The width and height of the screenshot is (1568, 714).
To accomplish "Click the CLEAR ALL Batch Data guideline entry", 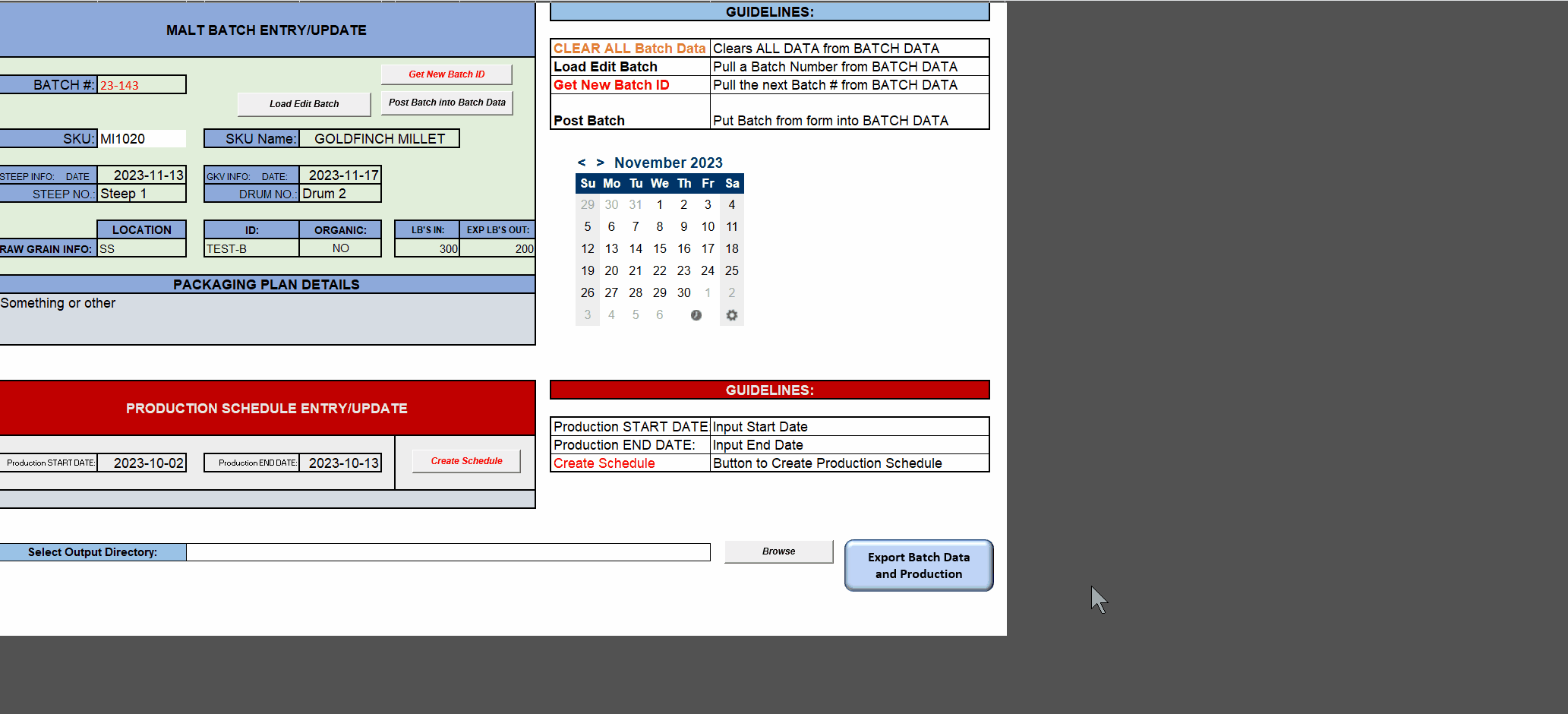I will pyautogui.click(x=629, y=48).
